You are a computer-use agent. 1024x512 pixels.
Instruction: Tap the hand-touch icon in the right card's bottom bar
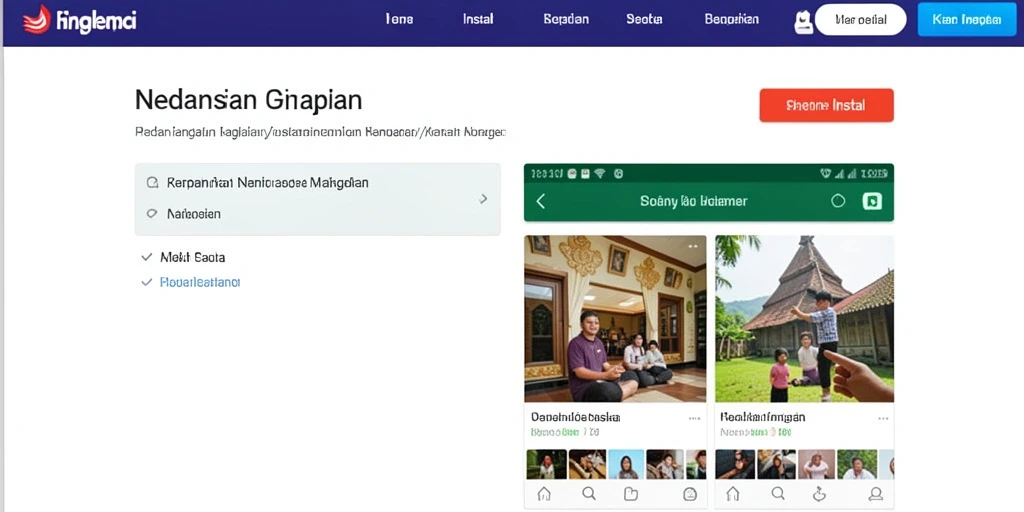[x=819, y=494]
